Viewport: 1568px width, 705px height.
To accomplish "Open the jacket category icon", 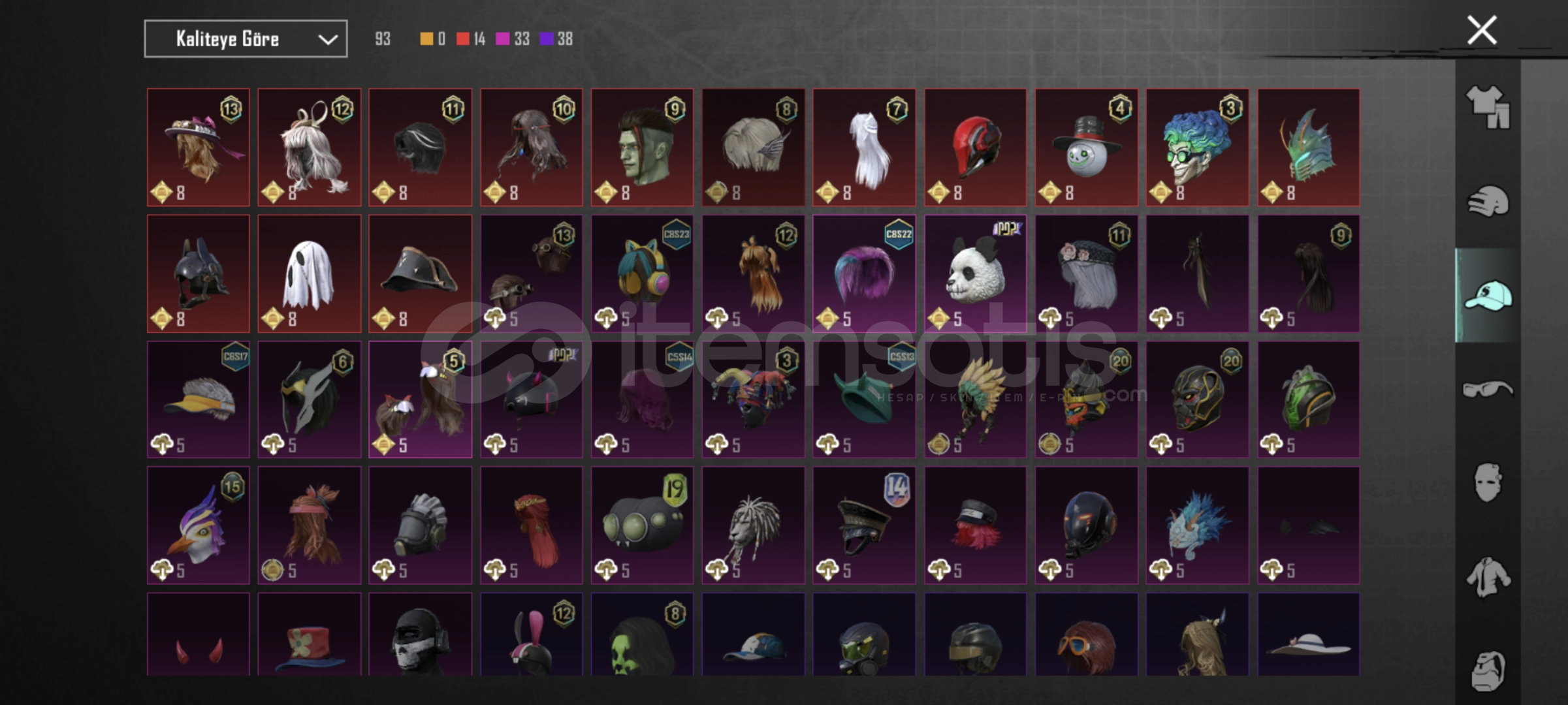I will coord(1488,577).
